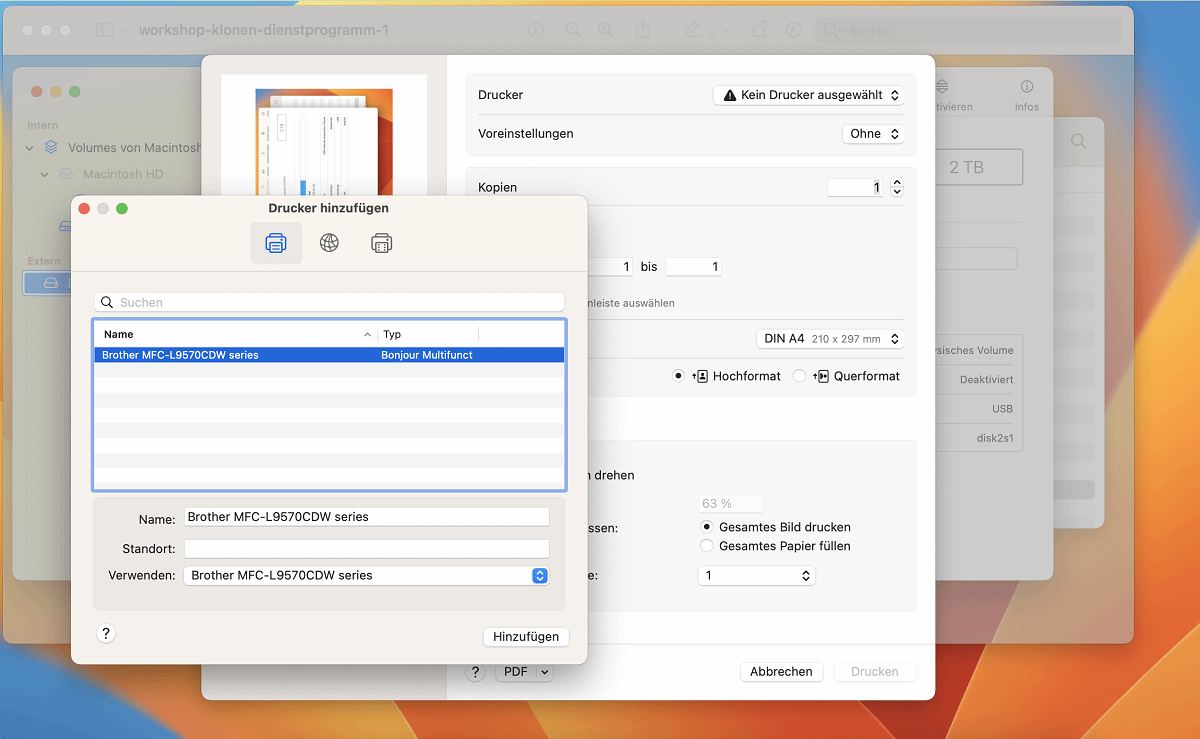Image resolution: width=1200 pixels, height=739 pixels.
Task: Click the Abbrechen button
Action: (781, 672)
